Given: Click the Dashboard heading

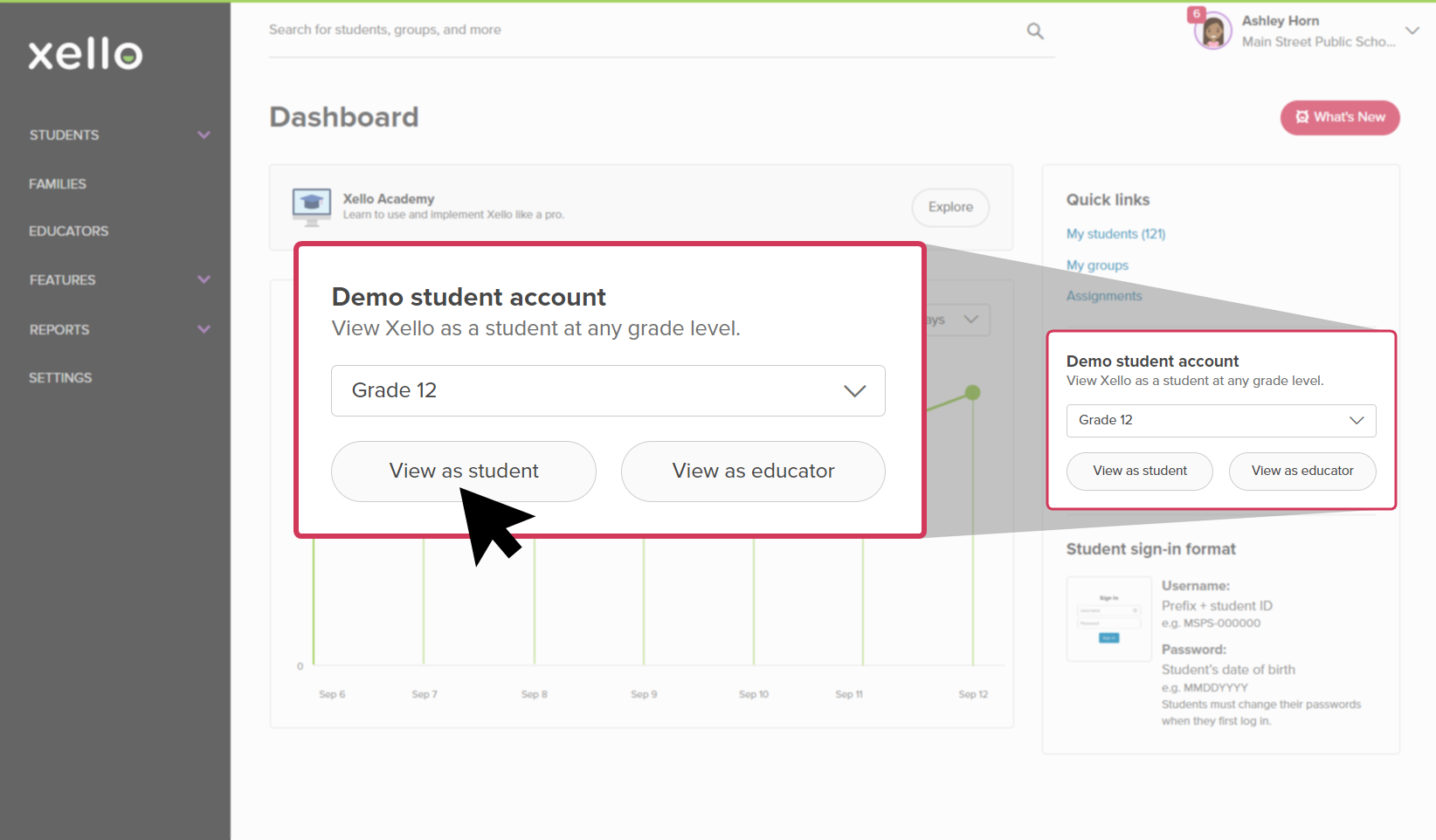Looking at the screenshot, I should pos(344,117).
